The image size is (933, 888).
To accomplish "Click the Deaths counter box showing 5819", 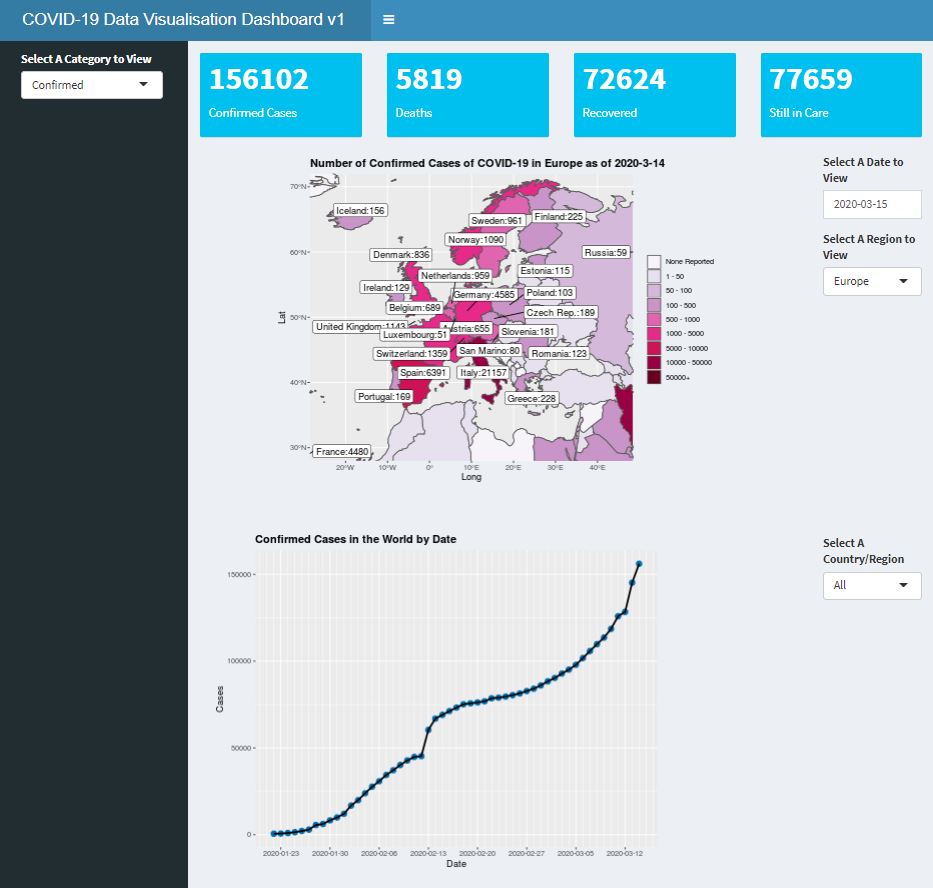I will coord(467,93).
